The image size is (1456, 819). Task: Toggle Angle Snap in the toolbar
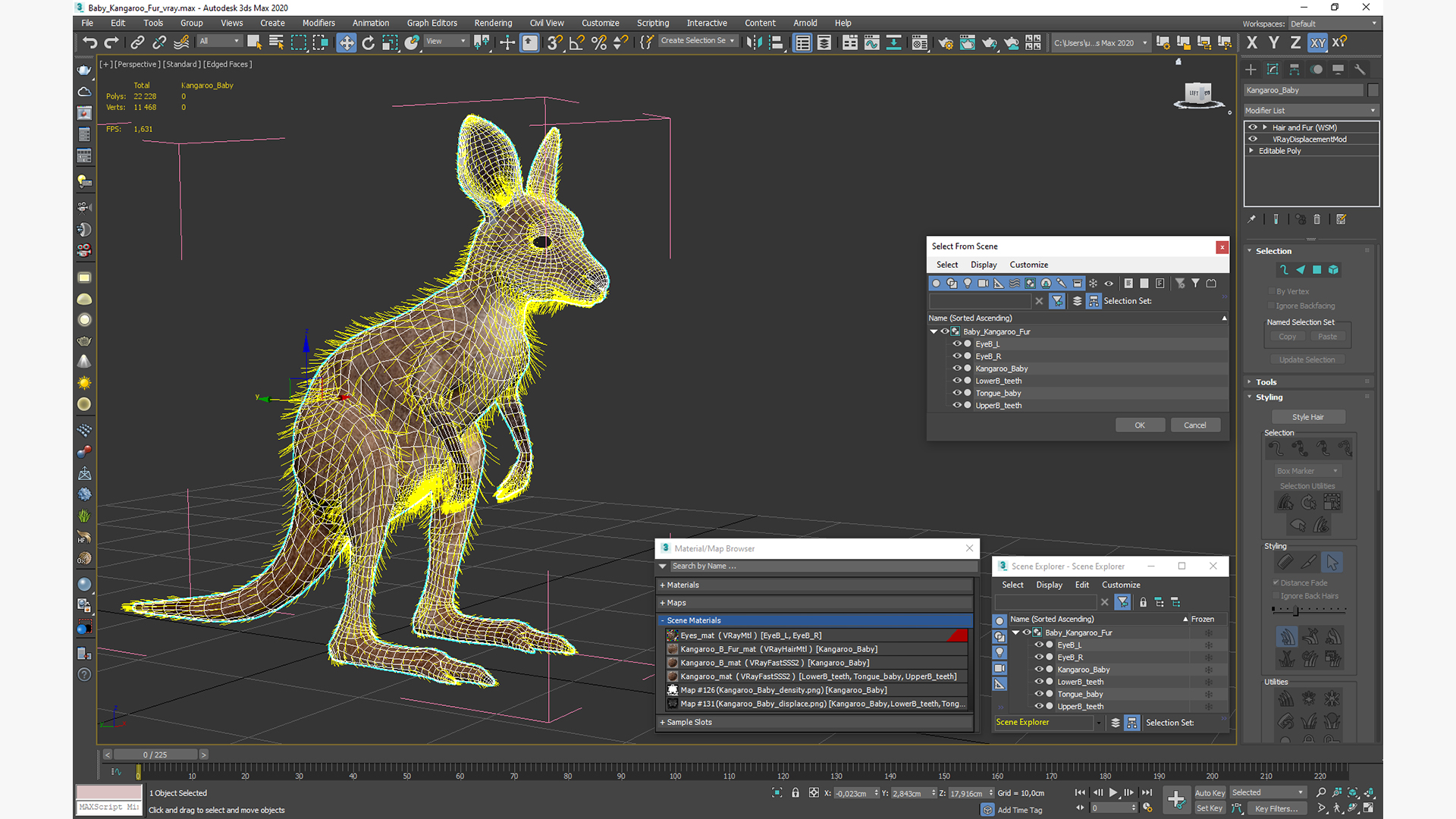click(577, 42)
